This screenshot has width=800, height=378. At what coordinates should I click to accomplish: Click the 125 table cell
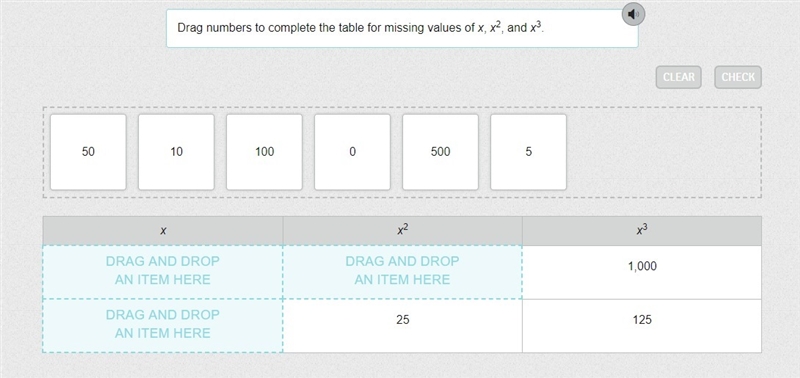click(x=642, y=325)
